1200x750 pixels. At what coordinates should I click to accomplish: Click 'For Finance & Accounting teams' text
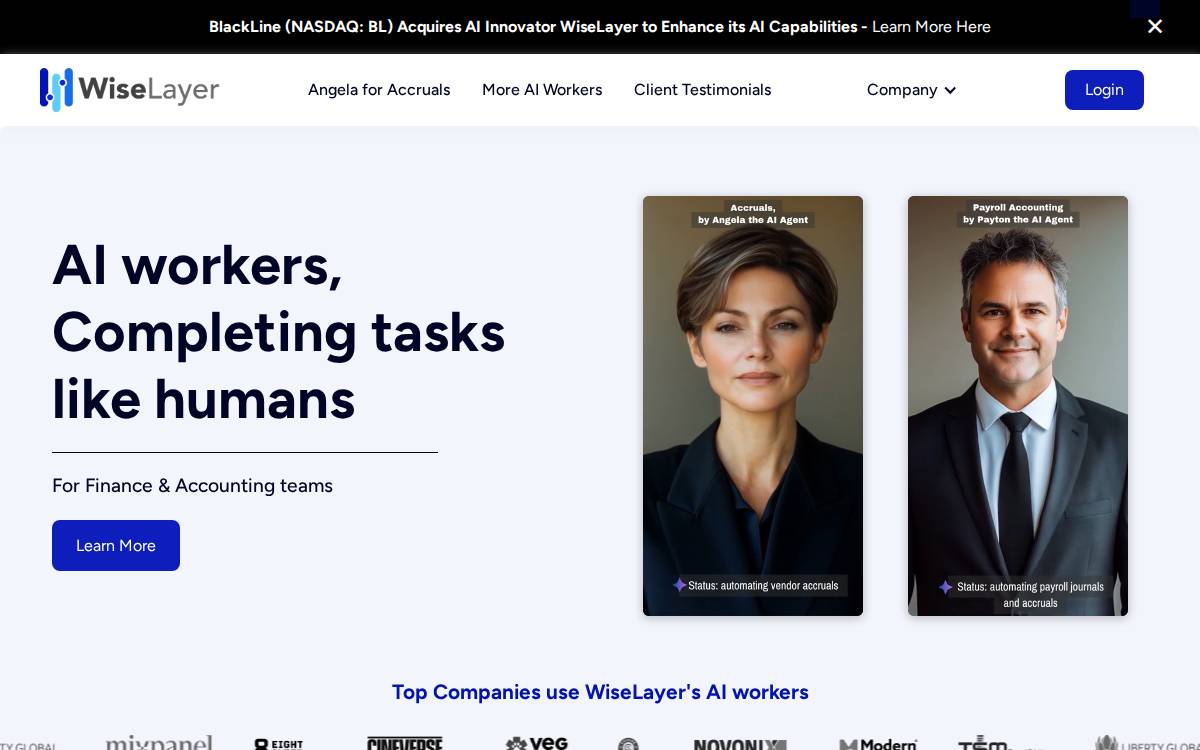click(192, 486)
